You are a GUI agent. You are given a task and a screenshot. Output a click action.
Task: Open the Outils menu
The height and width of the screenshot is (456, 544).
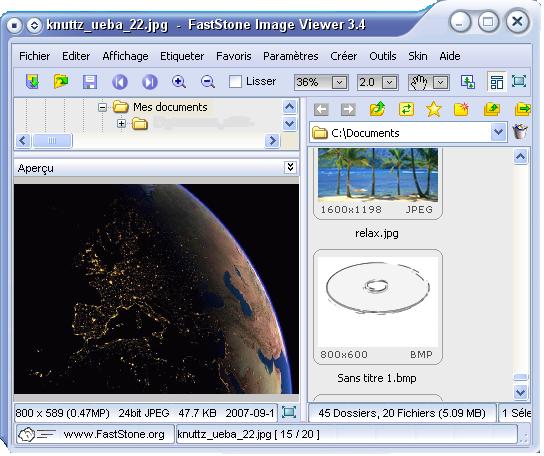click(x=383, y=56)
